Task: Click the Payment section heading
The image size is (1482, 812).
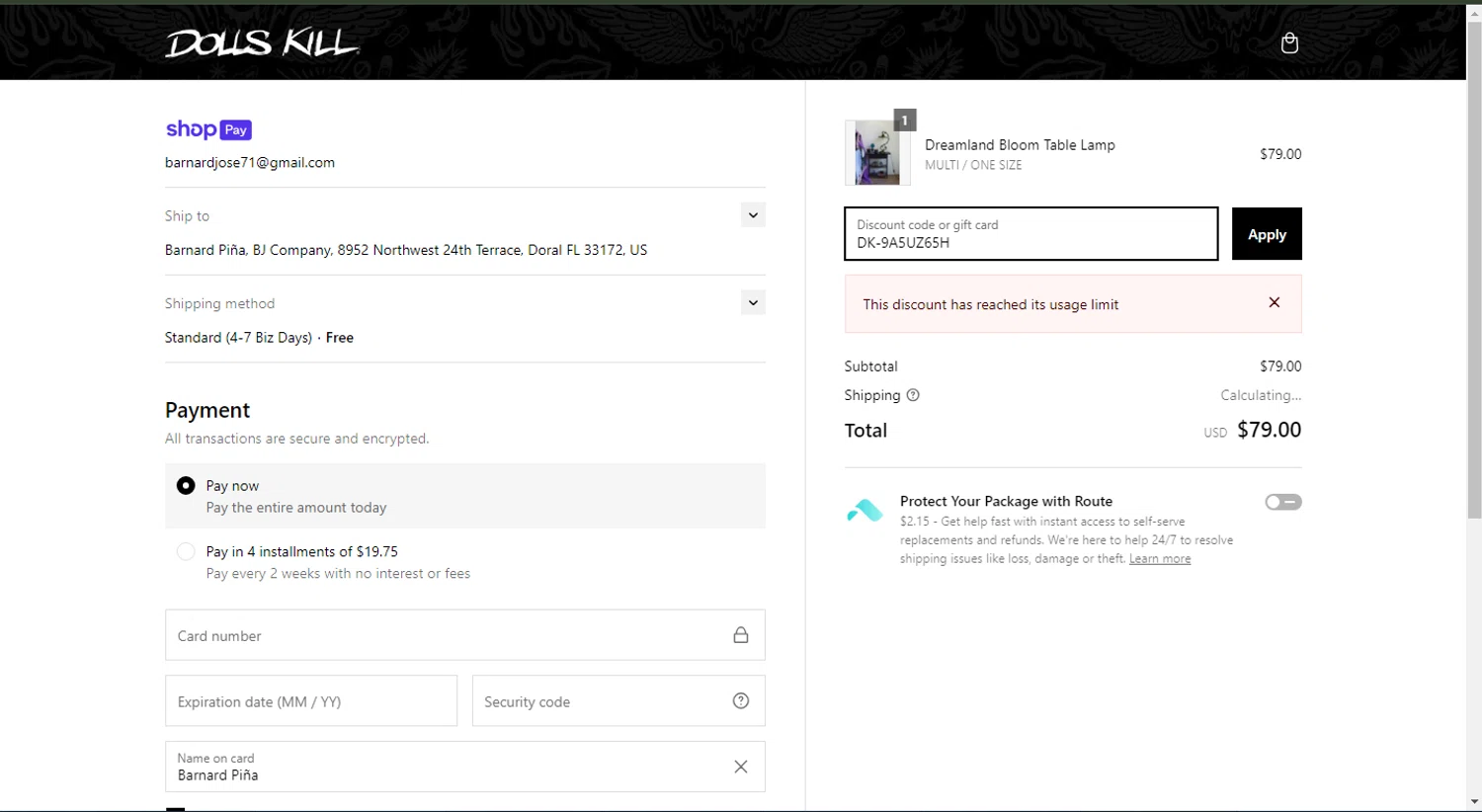Action: point(207,410)
